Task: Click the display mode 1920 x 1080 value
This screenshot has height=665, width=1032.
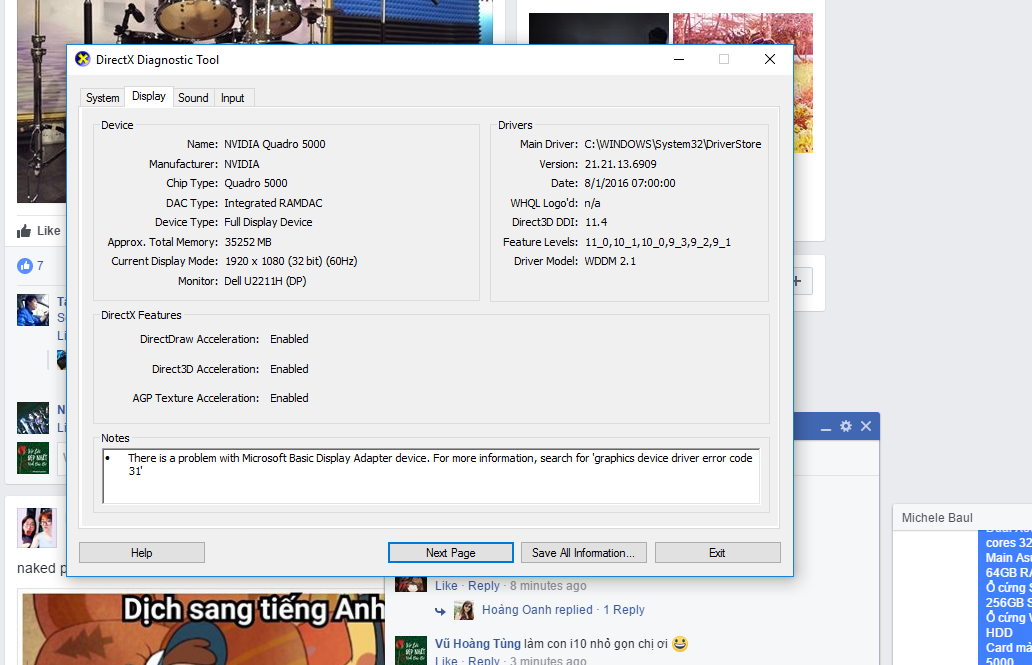Action: (x=291, y=261)
